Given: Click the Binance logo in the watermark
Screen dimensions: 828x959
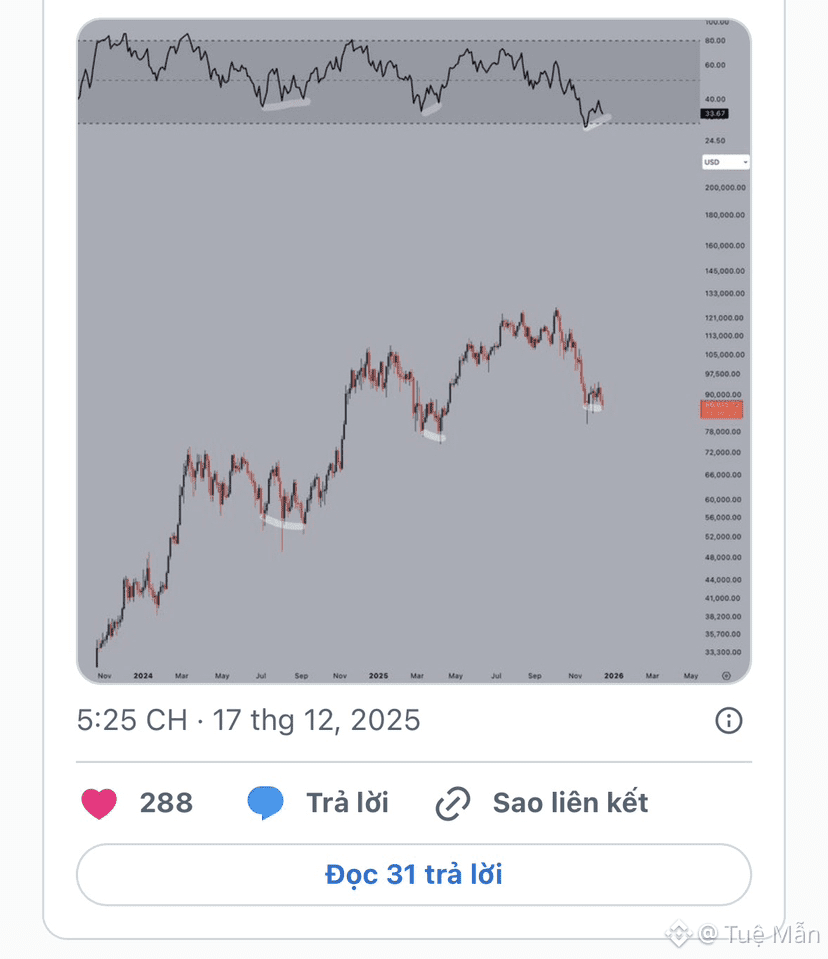Looking at the screenshot, I should 679,934.
